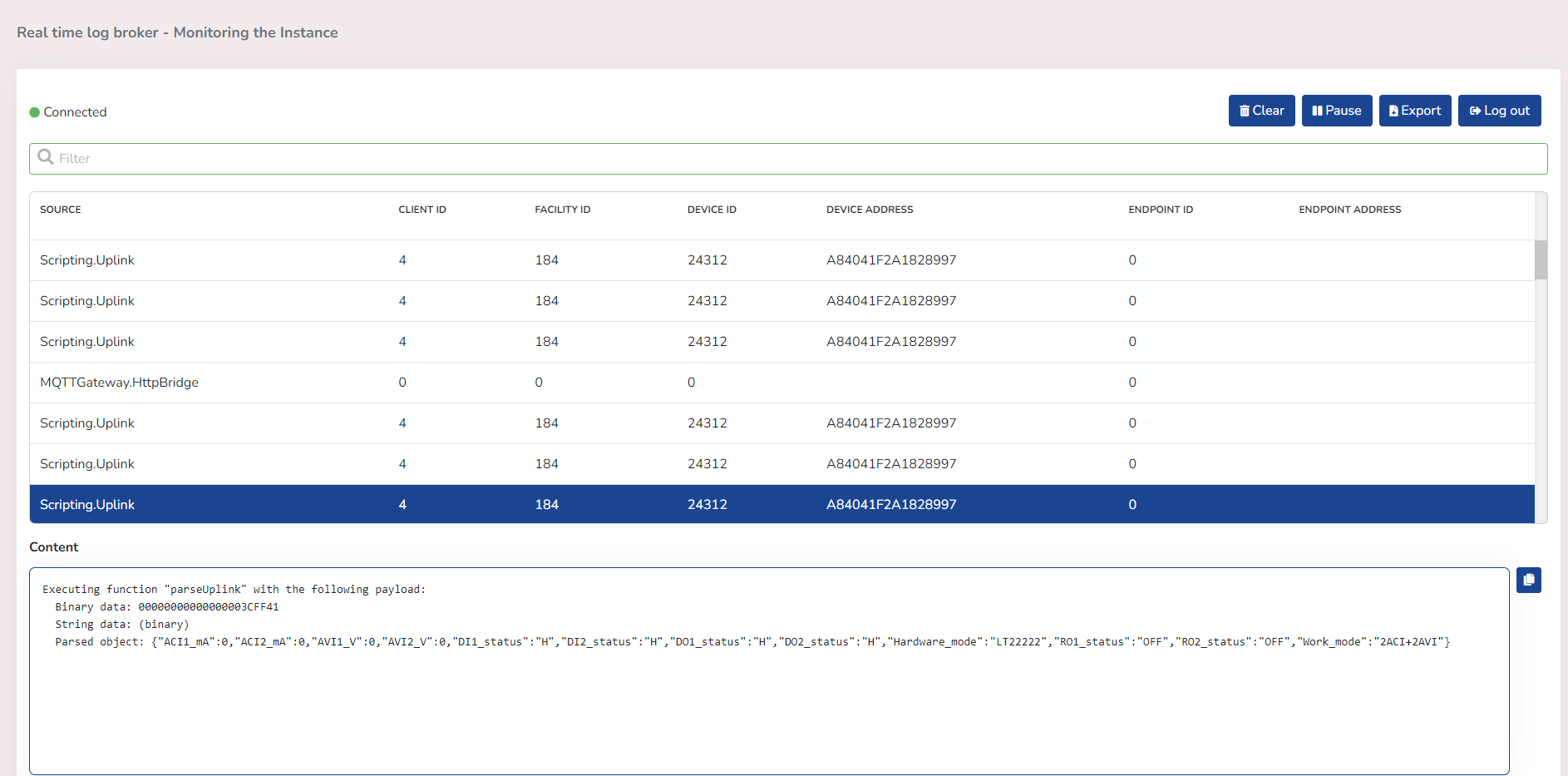Click the ENDPOINT ADDRESS column header

[x=1349, y=210]
